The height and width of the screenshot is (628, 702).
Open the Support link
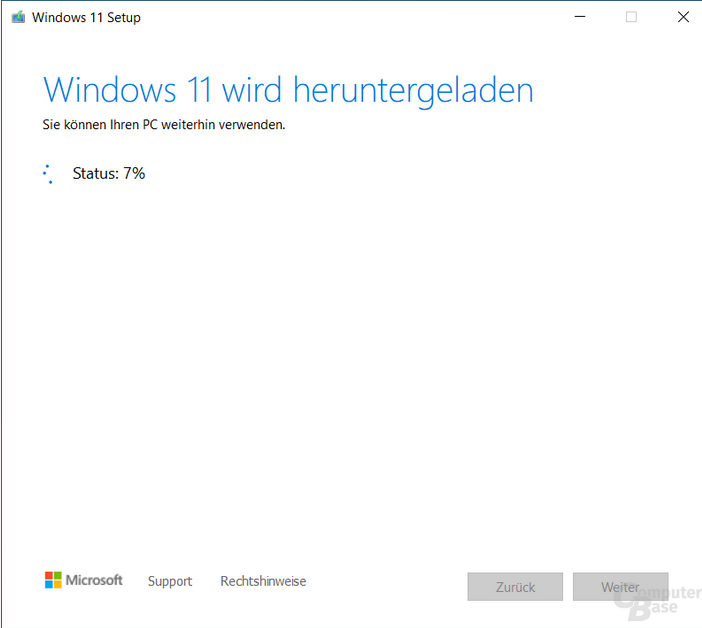coord(170,581)
